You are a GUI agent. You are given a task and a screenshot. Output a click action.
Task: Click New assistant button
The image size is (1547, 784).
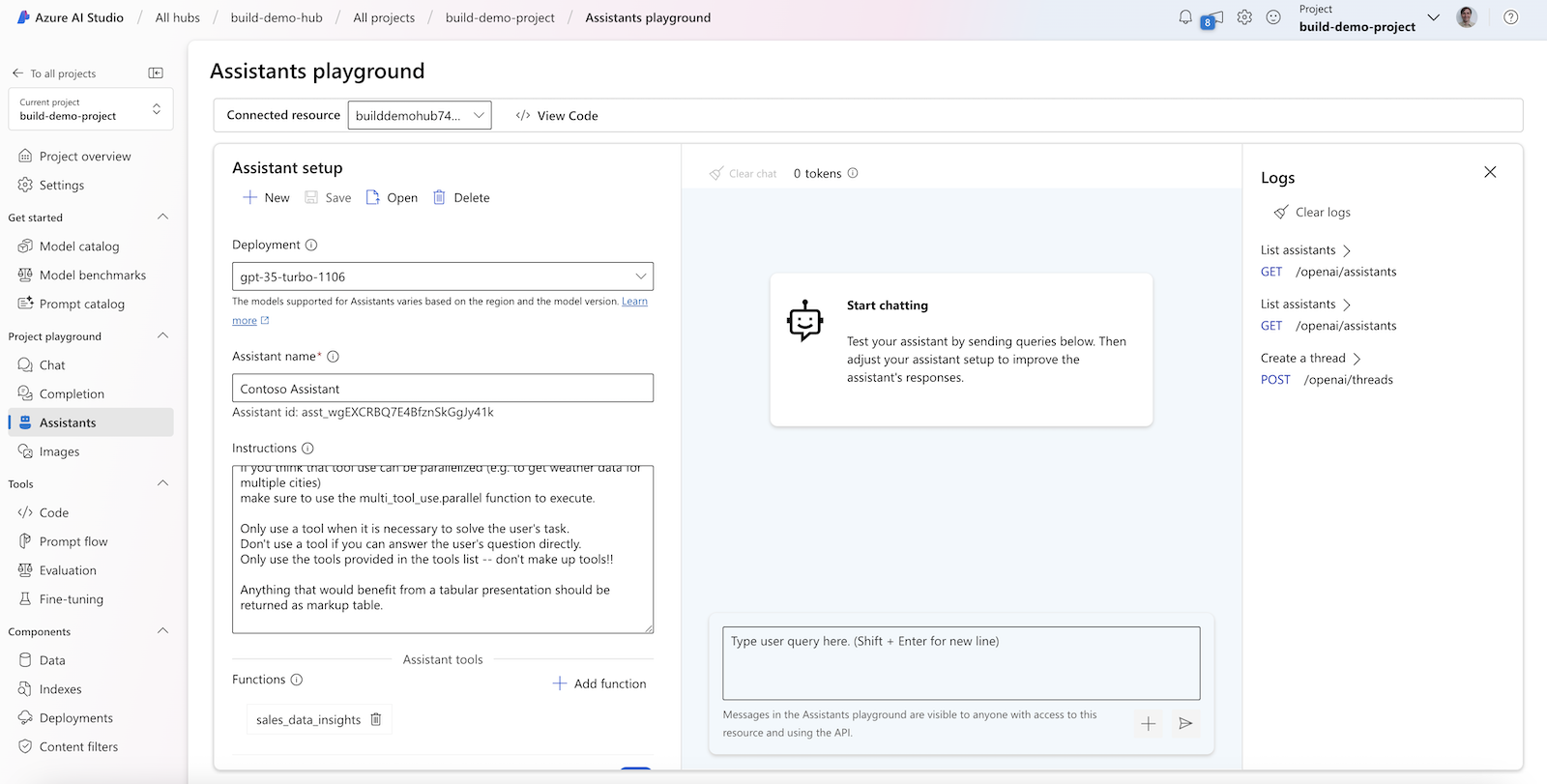pos(266,197)
